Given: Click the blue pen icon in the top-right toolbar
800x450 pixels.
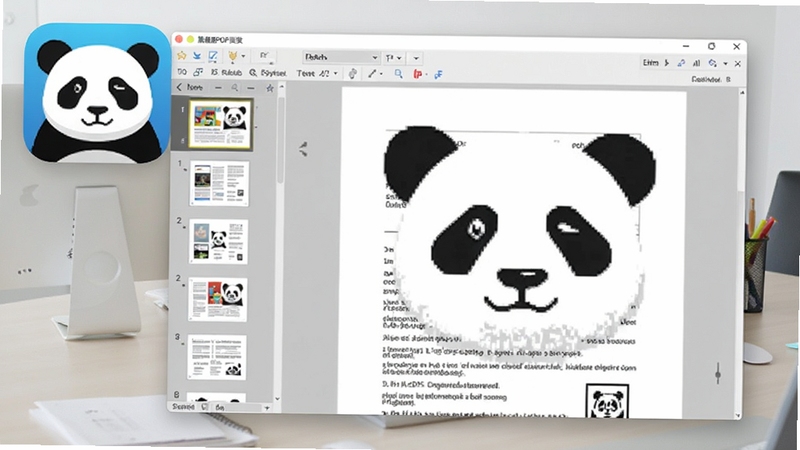Looking at the screenshot, I should (681, 63).
